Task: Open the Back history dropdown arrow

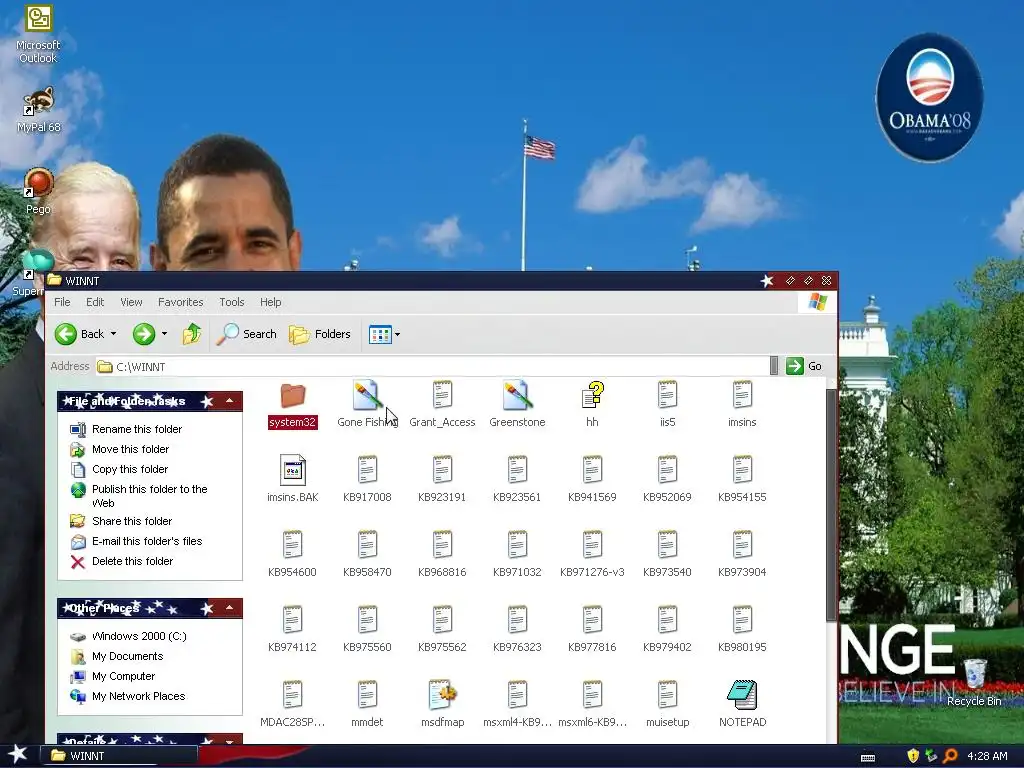Action: click(x=114, y=334)
